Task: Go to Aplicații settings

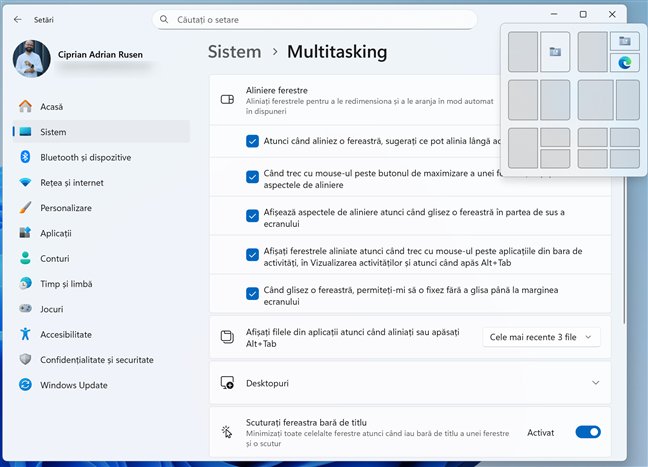Action: click(x=56, y=233)
